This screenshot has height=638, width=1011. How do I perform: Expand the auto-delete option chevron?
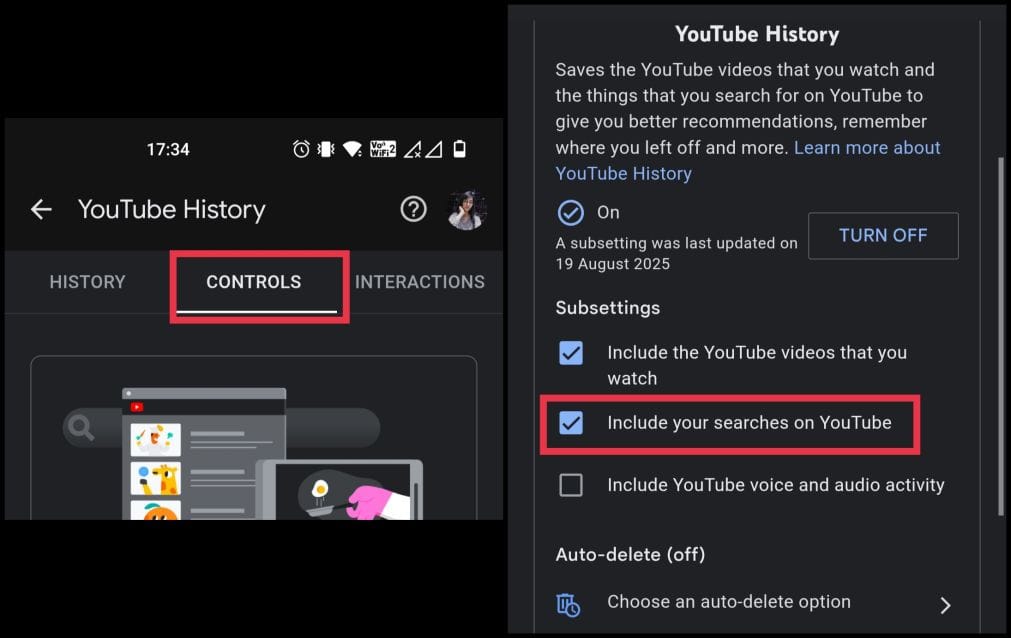945,604
